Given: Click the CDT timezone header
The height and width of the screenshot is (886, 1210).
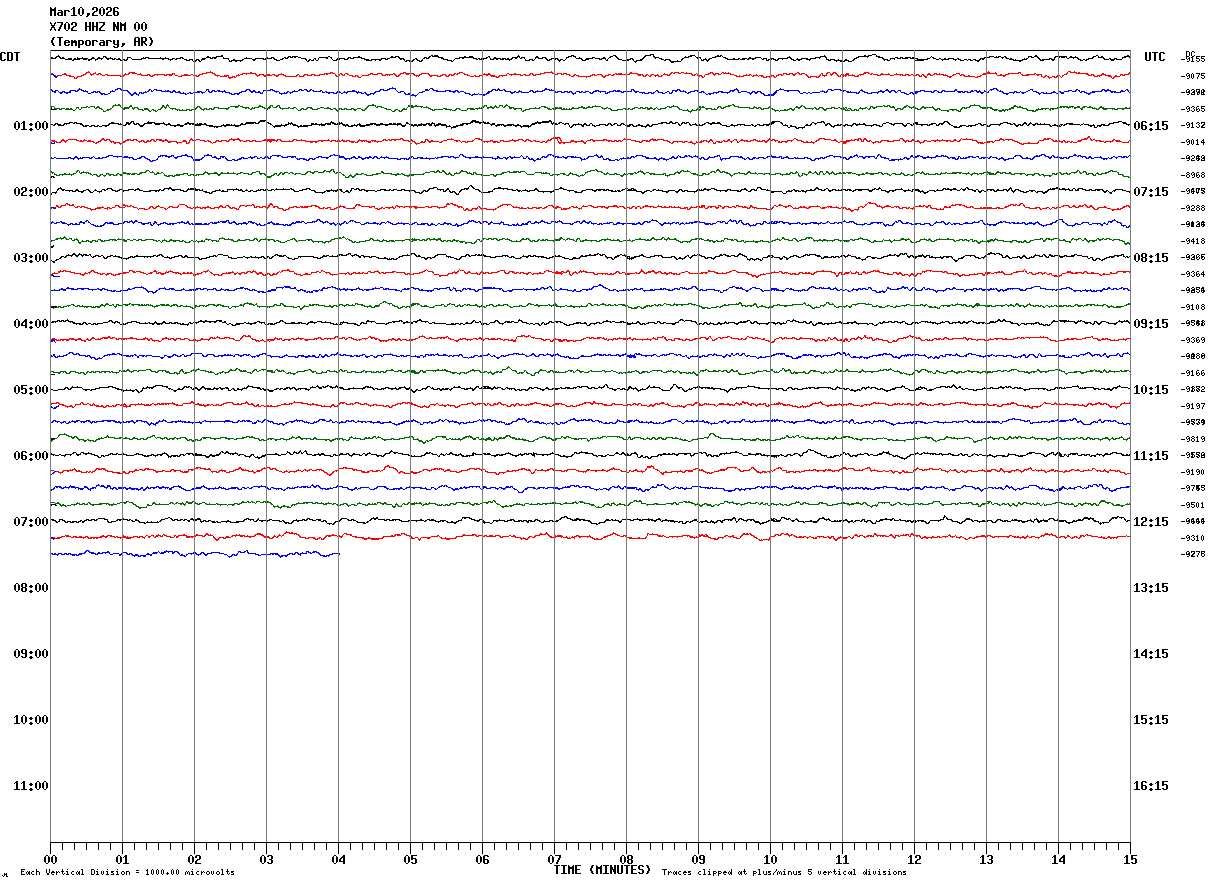Looking at the screenshot, I should coord(10,57).
